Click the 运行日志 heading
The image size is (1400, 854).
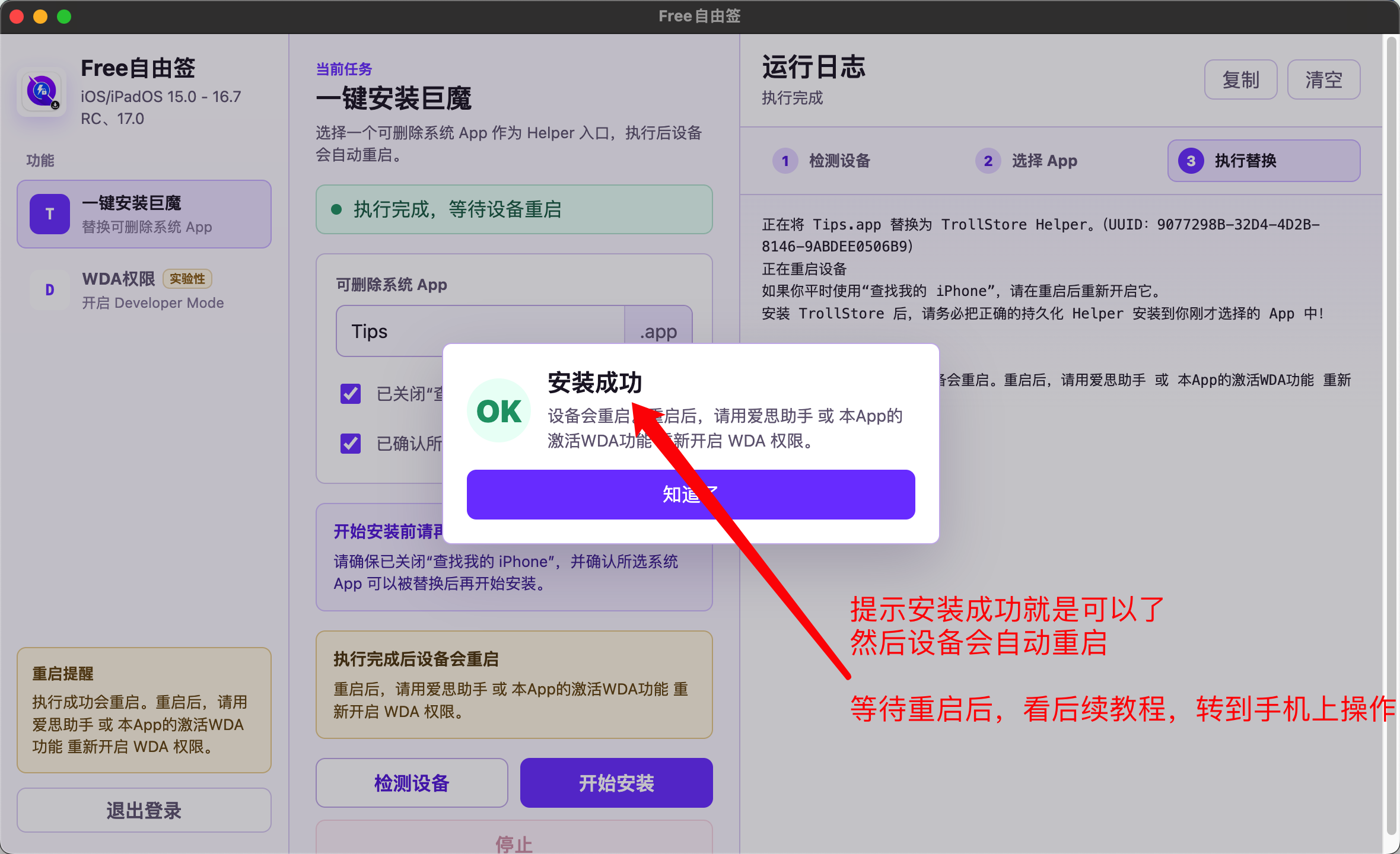tap(813, 67)
